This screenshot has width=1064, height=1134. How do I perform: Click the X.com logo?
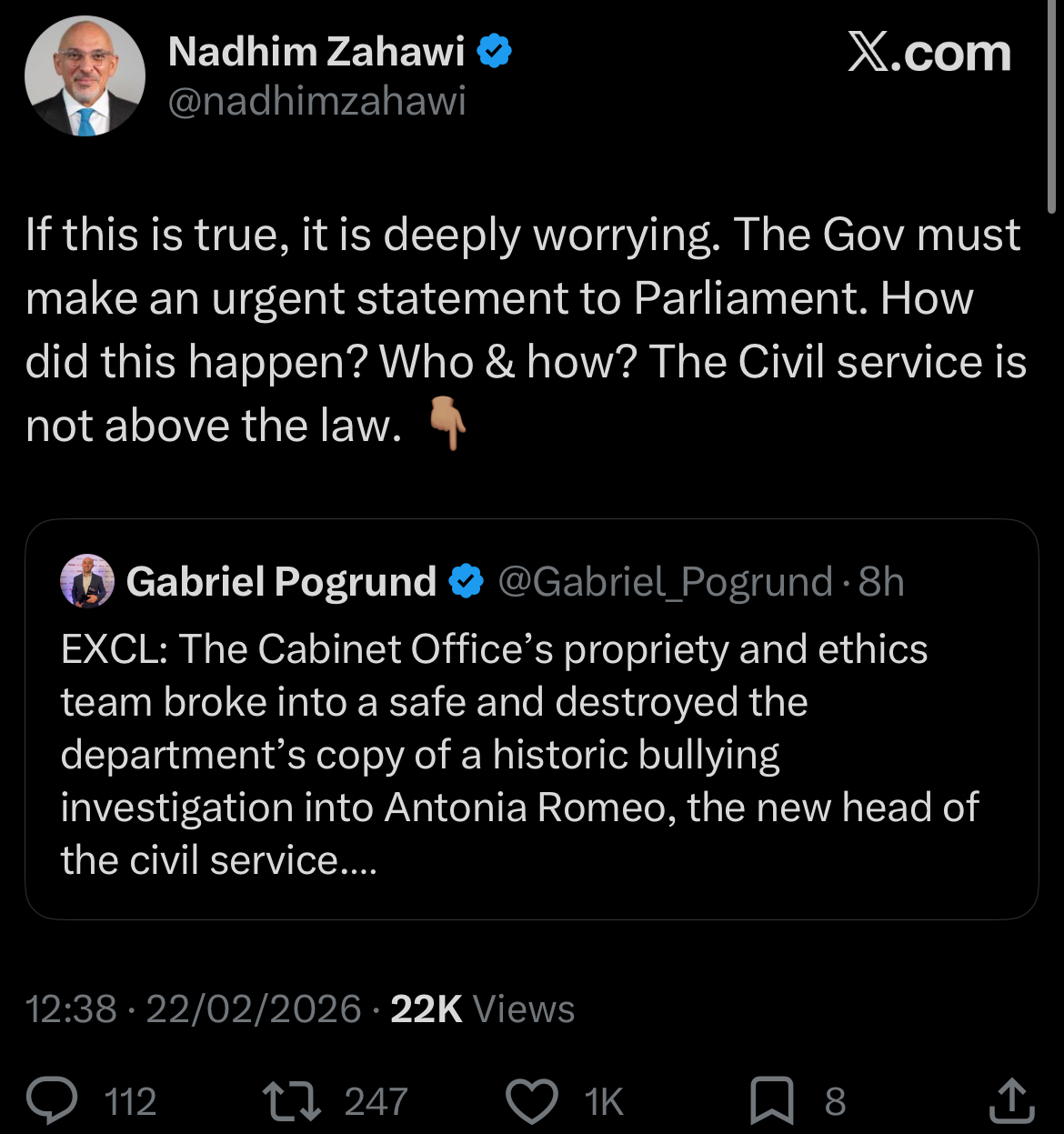(x=928, y=53)
